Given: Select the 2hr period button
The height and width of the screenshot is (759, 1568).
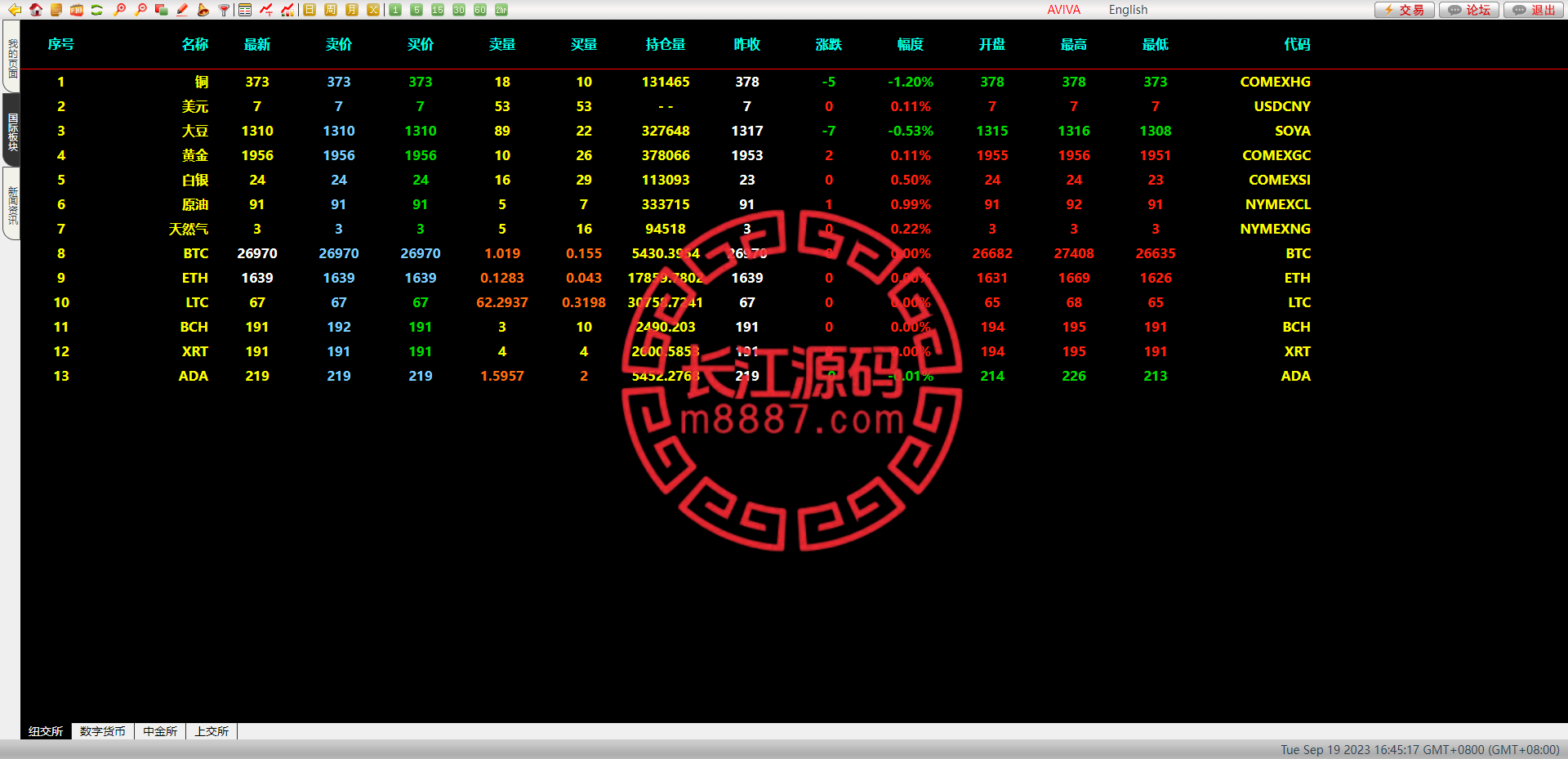Looking at the screenshot, I should click(501, 10).
